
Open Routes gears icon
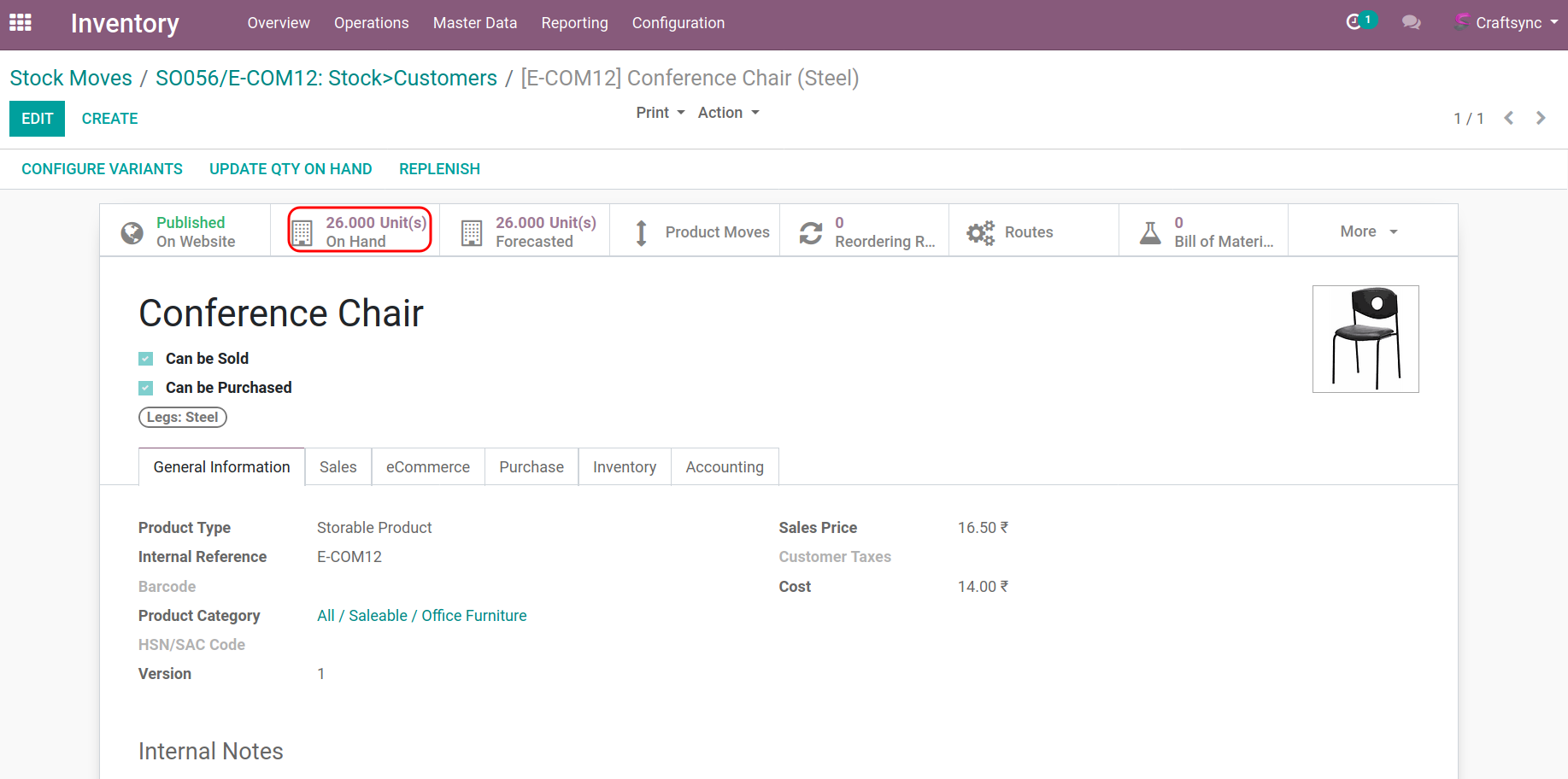980,232
